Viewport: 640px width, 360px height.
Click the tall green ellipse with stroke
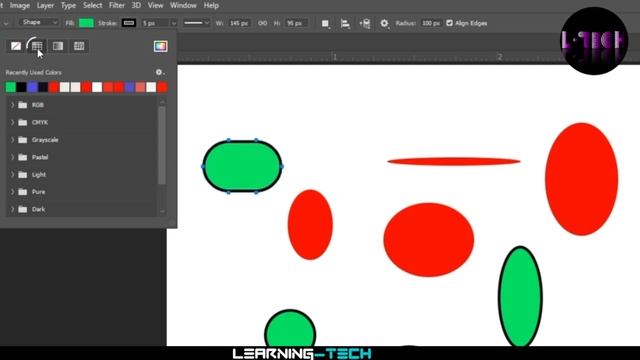(x=520, y=297)
